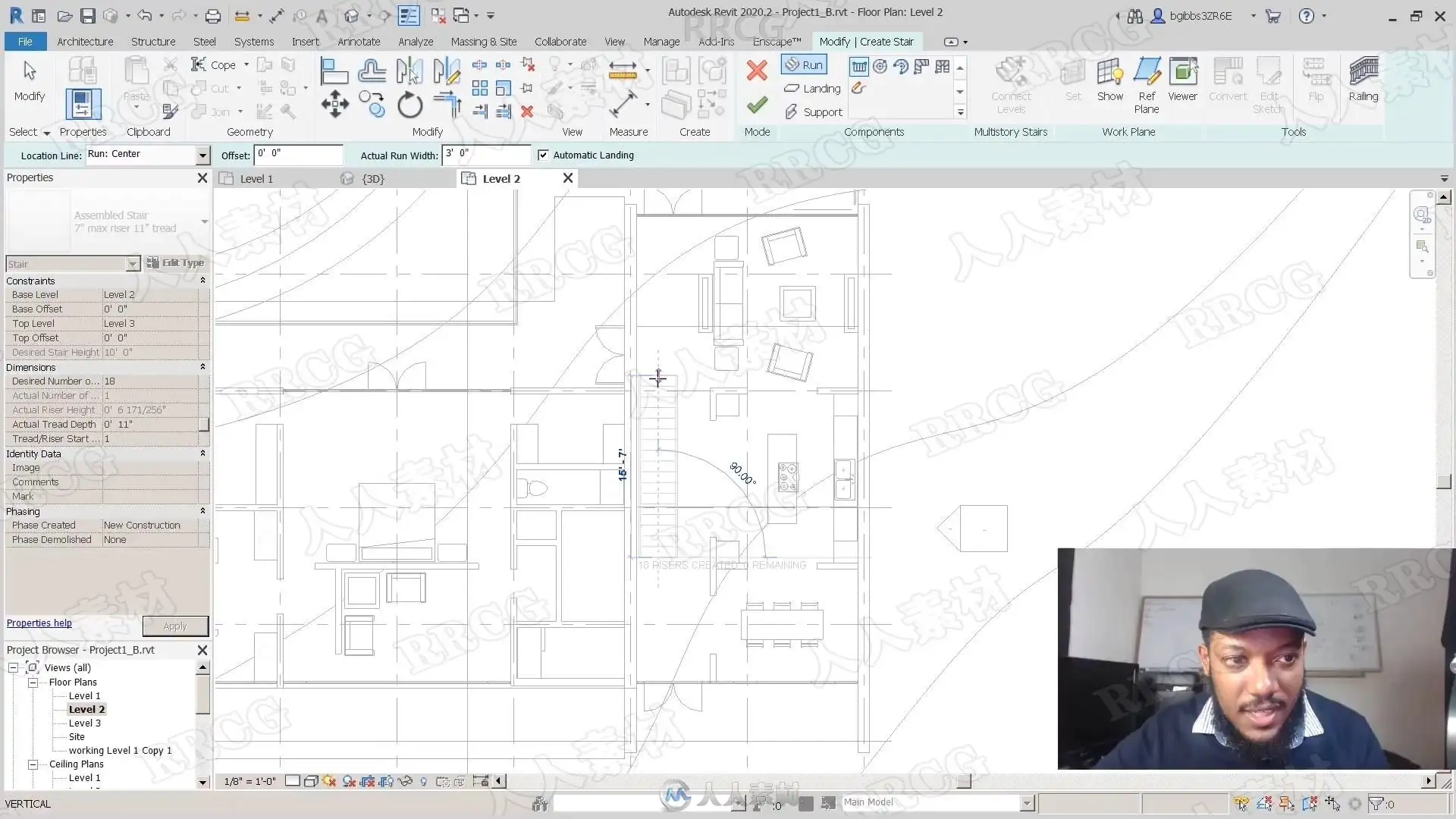Open the Ref Plane tool
1456x819 pixels.
1147,86
